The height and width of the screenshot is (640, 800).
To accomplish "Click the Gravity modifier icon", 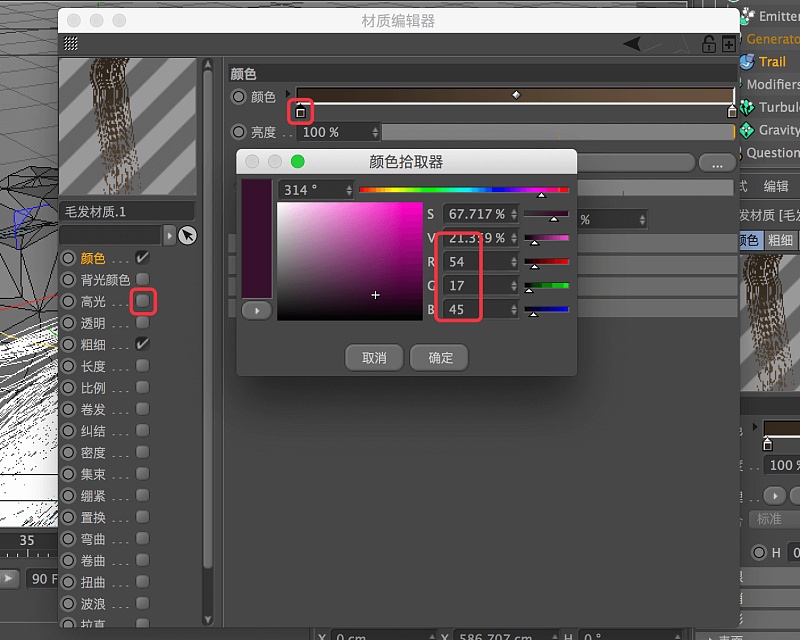I will [x=747, y=130].
